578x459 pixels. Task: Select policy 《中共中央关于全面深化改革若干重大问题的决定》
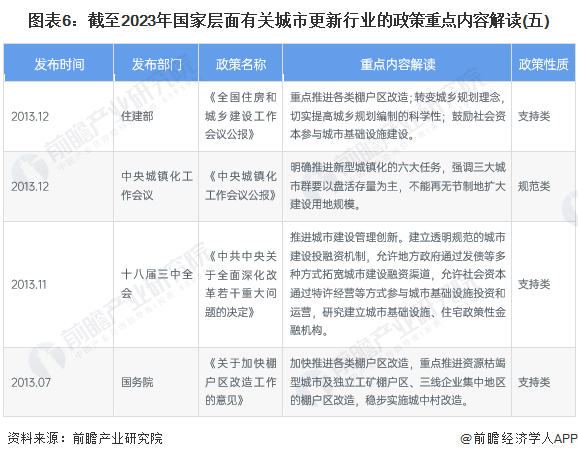pyautogui.click(x=241, y=284)
